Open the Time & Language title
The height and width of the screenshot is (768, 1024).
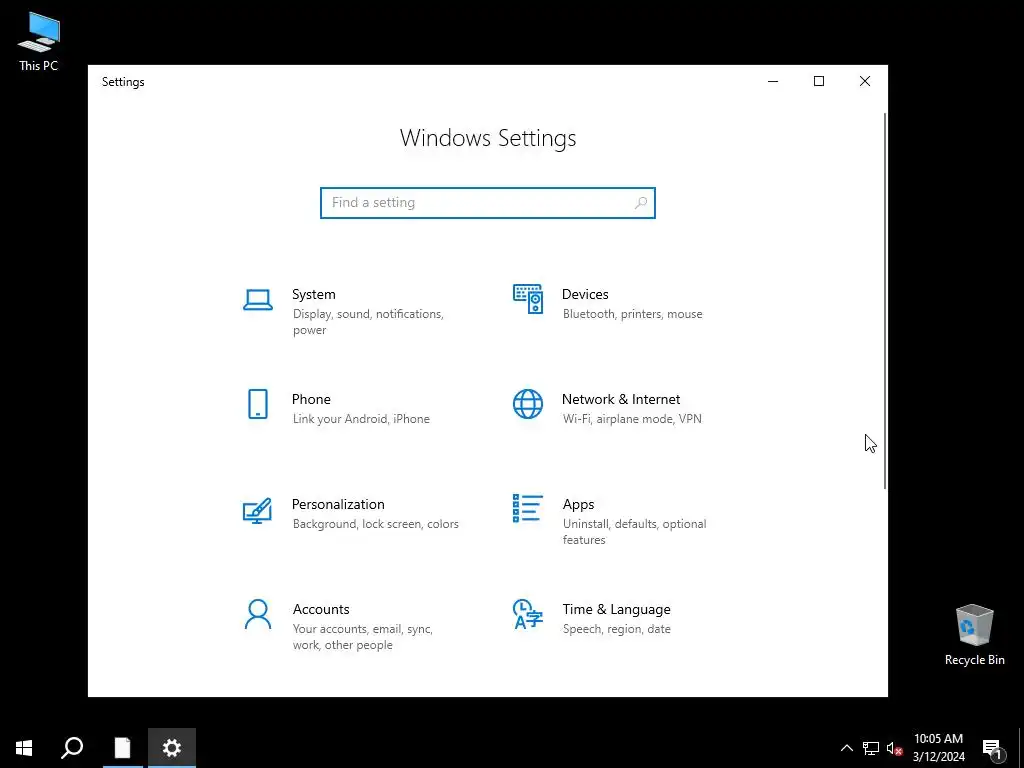(616, 609)
